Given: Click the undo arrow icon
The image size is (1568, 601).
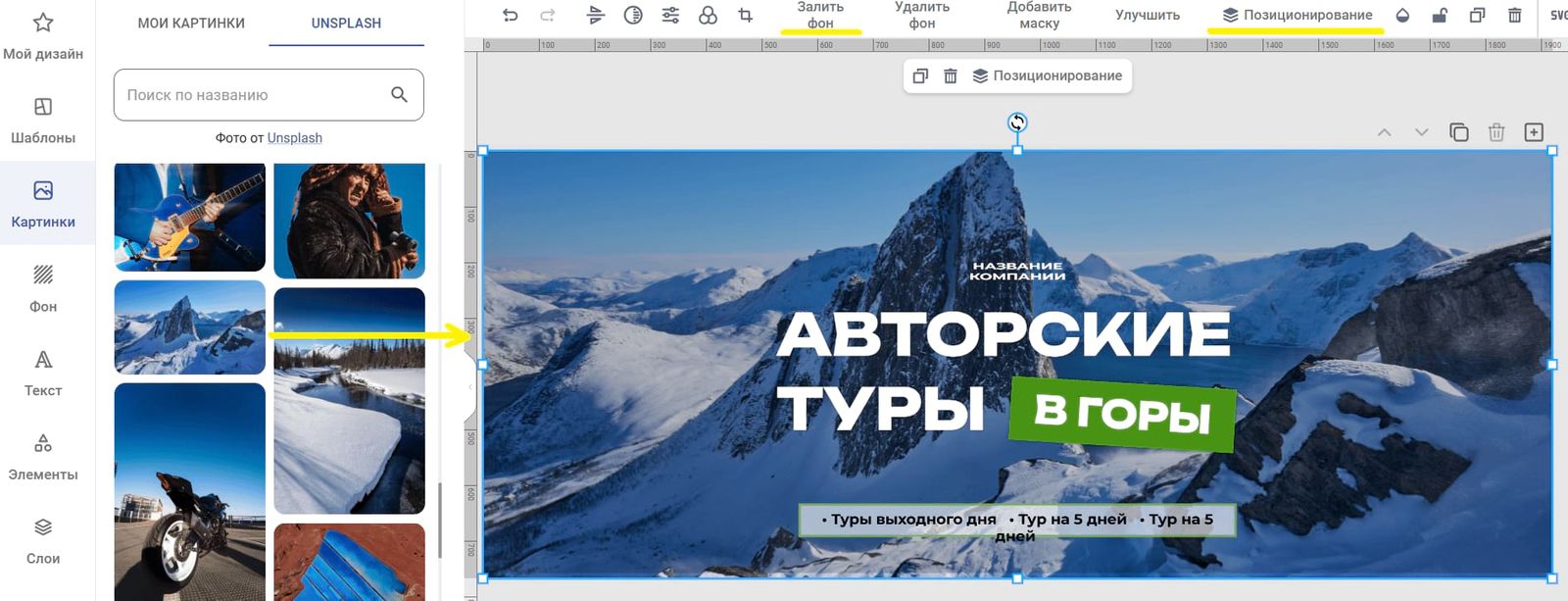Looking at the screenshot, I should (x=510, y=15).
